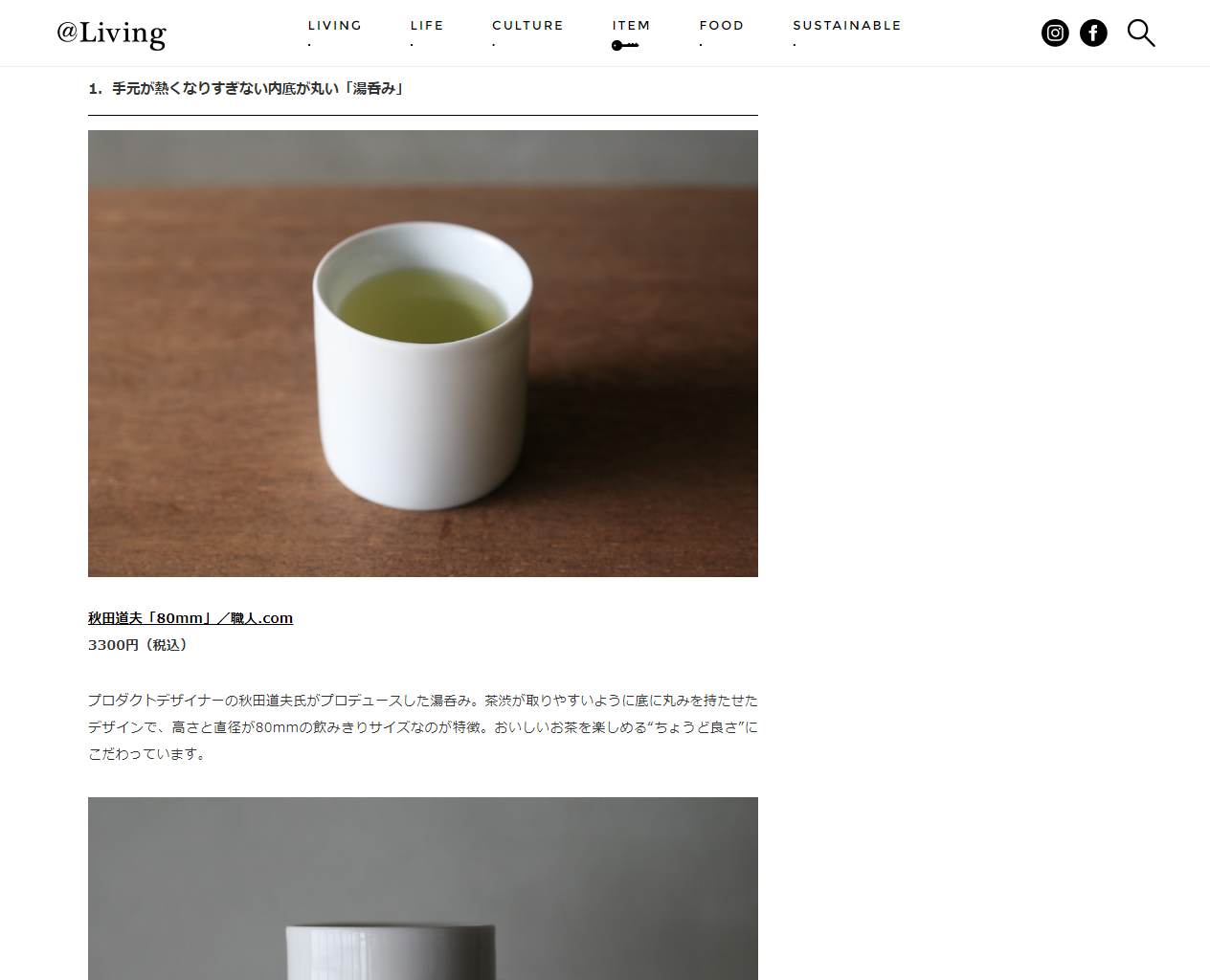The height and width of the screenshot is (980, 1210).
Task: Click the key icon under ITEM
Action: coord(625,45)
